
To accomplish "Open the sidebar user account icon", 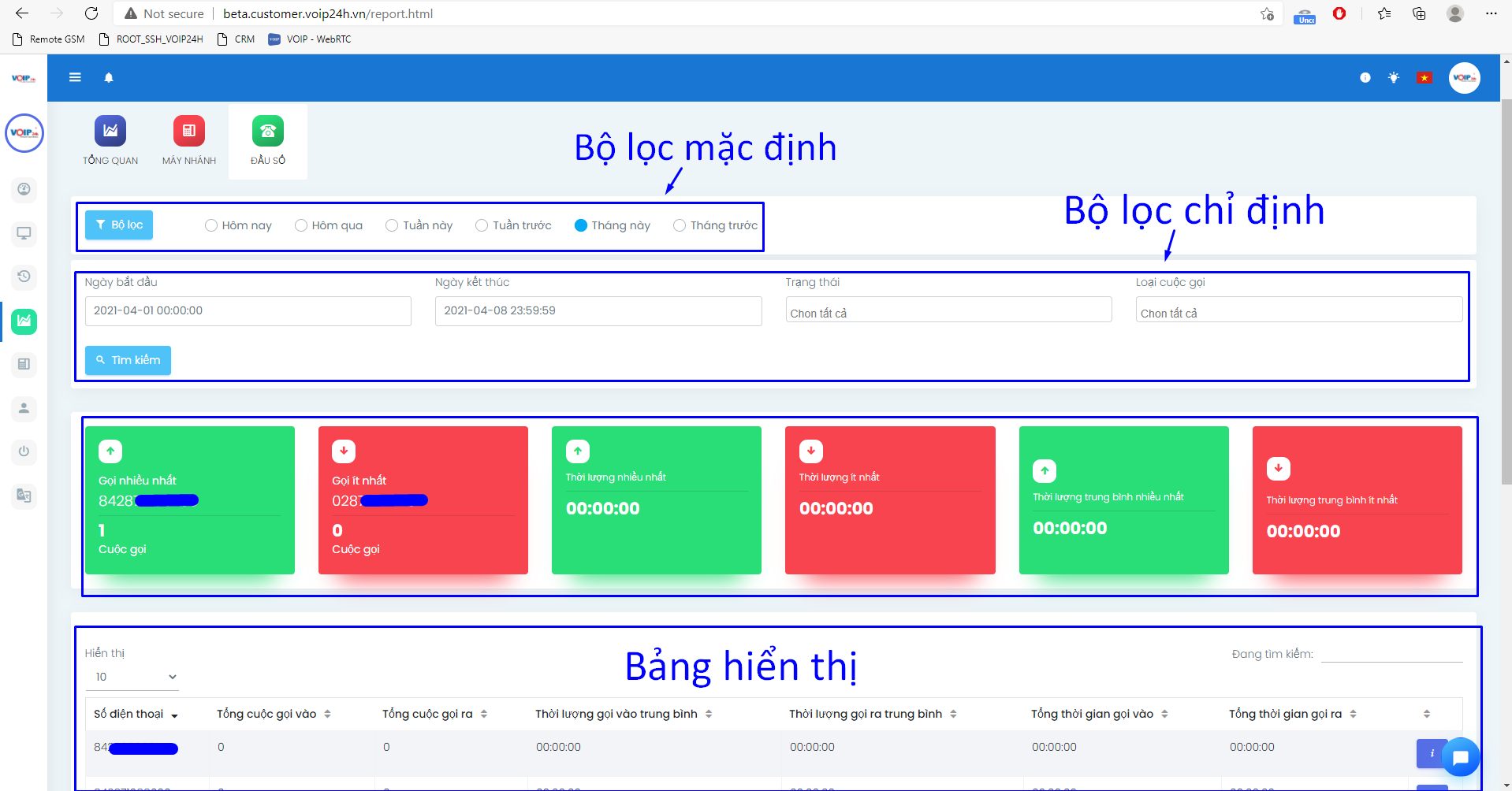I will pos(24,408).
